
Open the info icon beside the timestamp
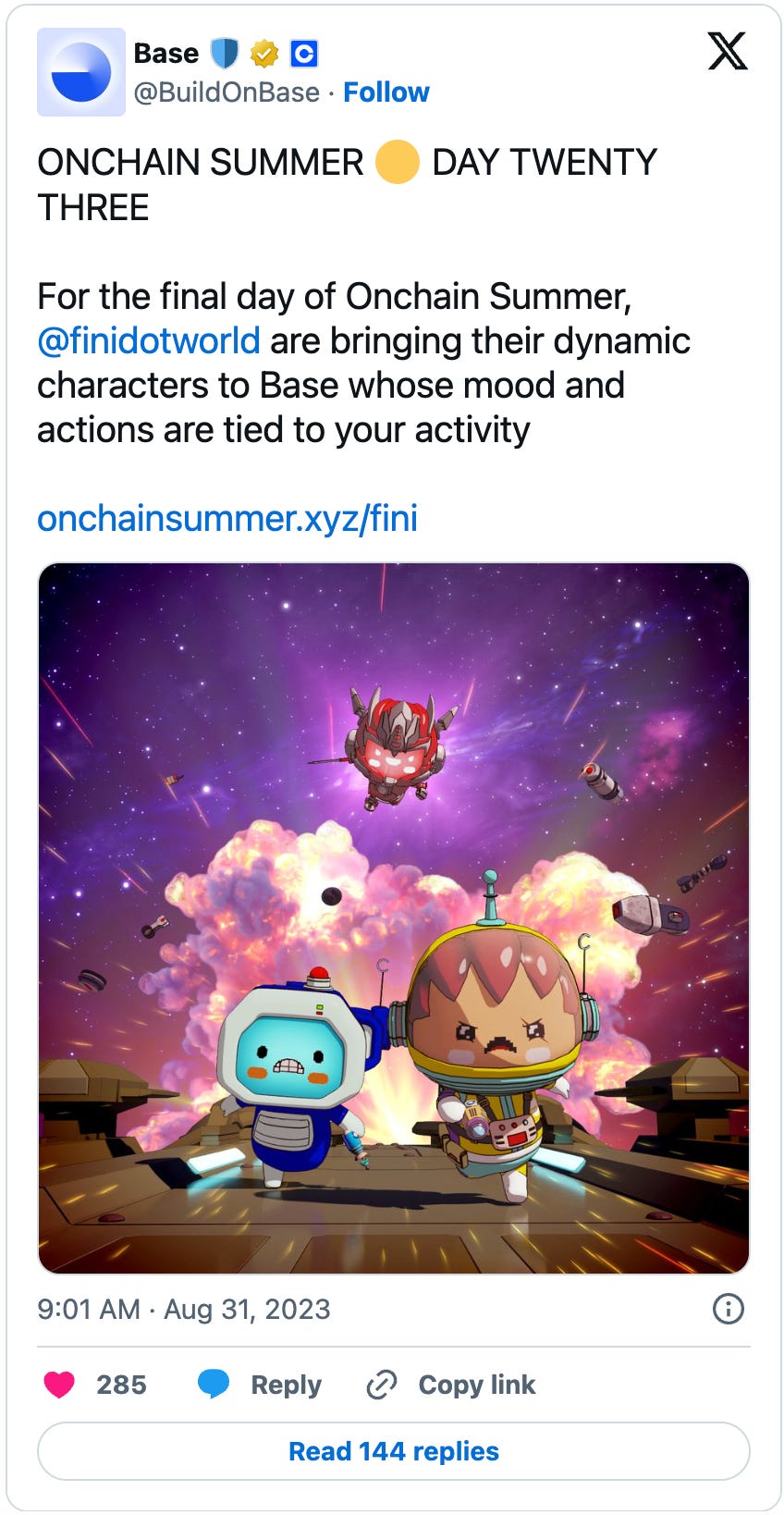coord(729,1309)
